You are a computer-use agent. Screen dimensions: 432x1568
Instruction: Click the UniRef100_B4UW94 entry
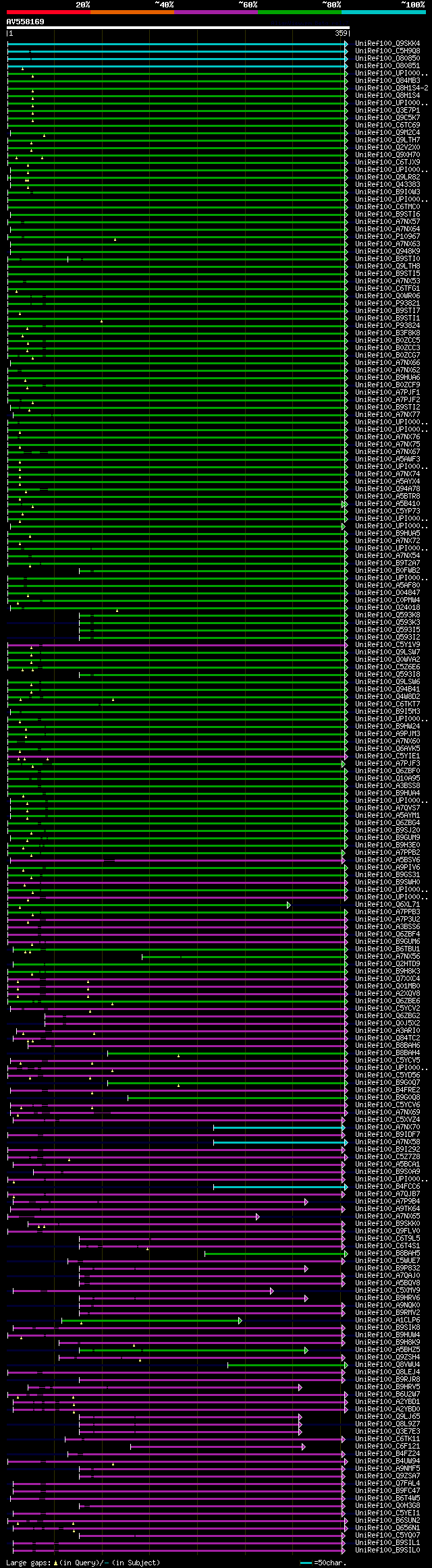tap(387, 1461)
